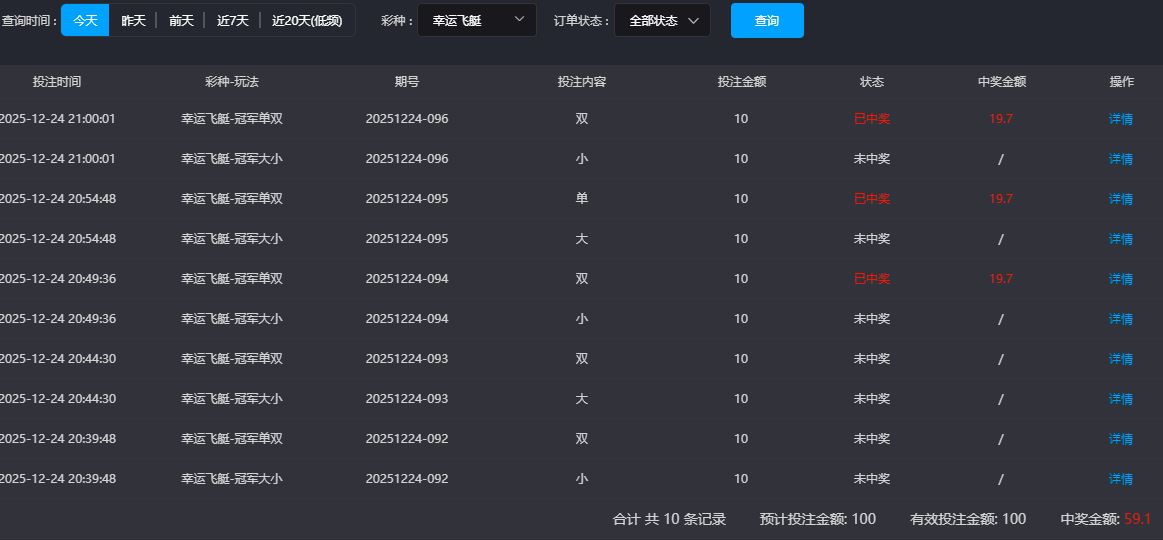Open 详情 for 093 冠军大小 bet
The image size is (1163, 540).
click(1120, 399)
